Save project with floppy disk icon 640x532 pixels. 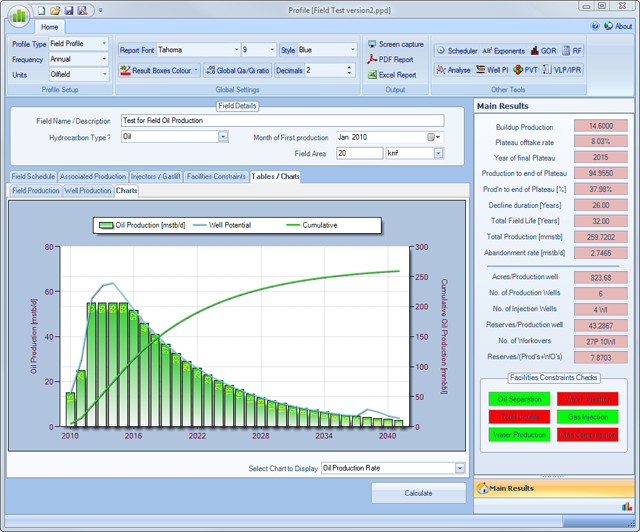(x=69, y=11)
